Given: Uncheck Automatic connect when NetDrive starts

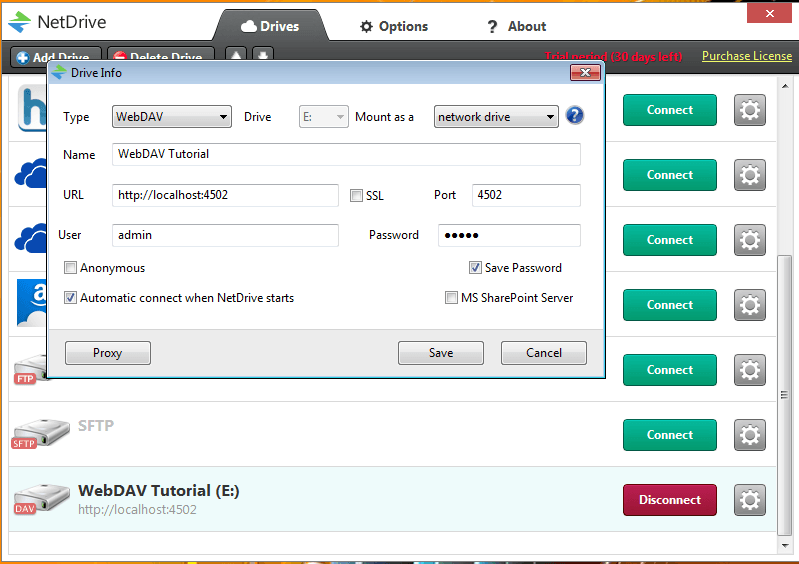Looking at the screenshot, I should [70, 298].
